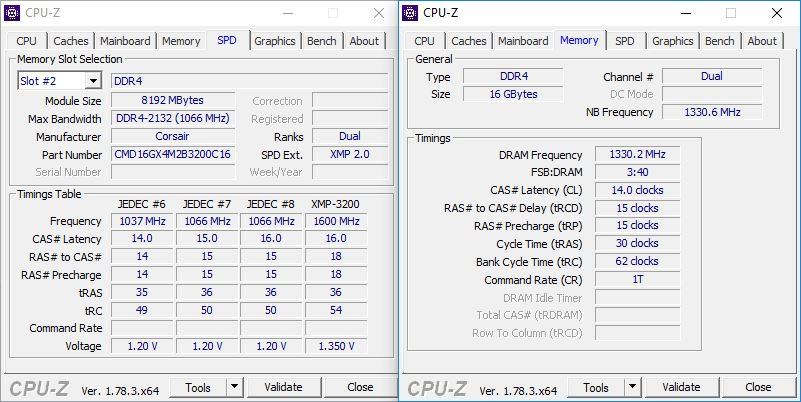This screenshot has width=801, height=402.
Task: Click Command Rate value 1T
Action: (637, 279)
